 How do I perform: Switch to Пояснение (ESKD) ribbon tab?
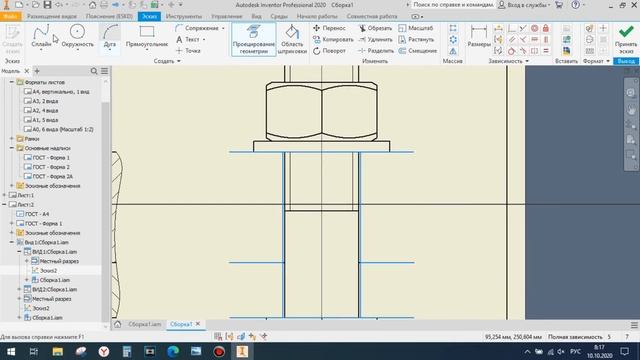pos(109,16)
